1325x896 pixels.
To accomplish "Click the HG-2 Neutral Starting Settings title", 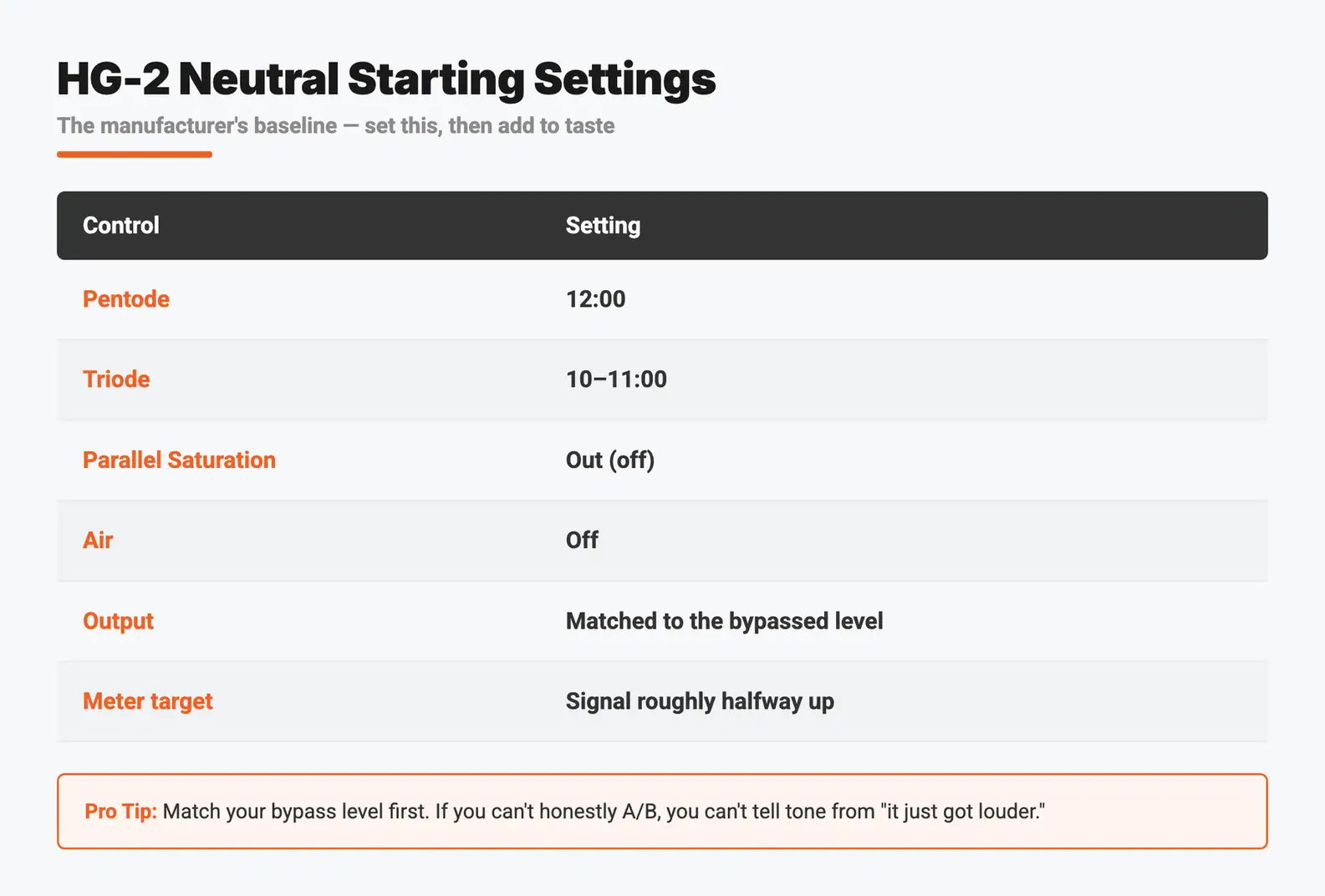I will coord(386,79).
